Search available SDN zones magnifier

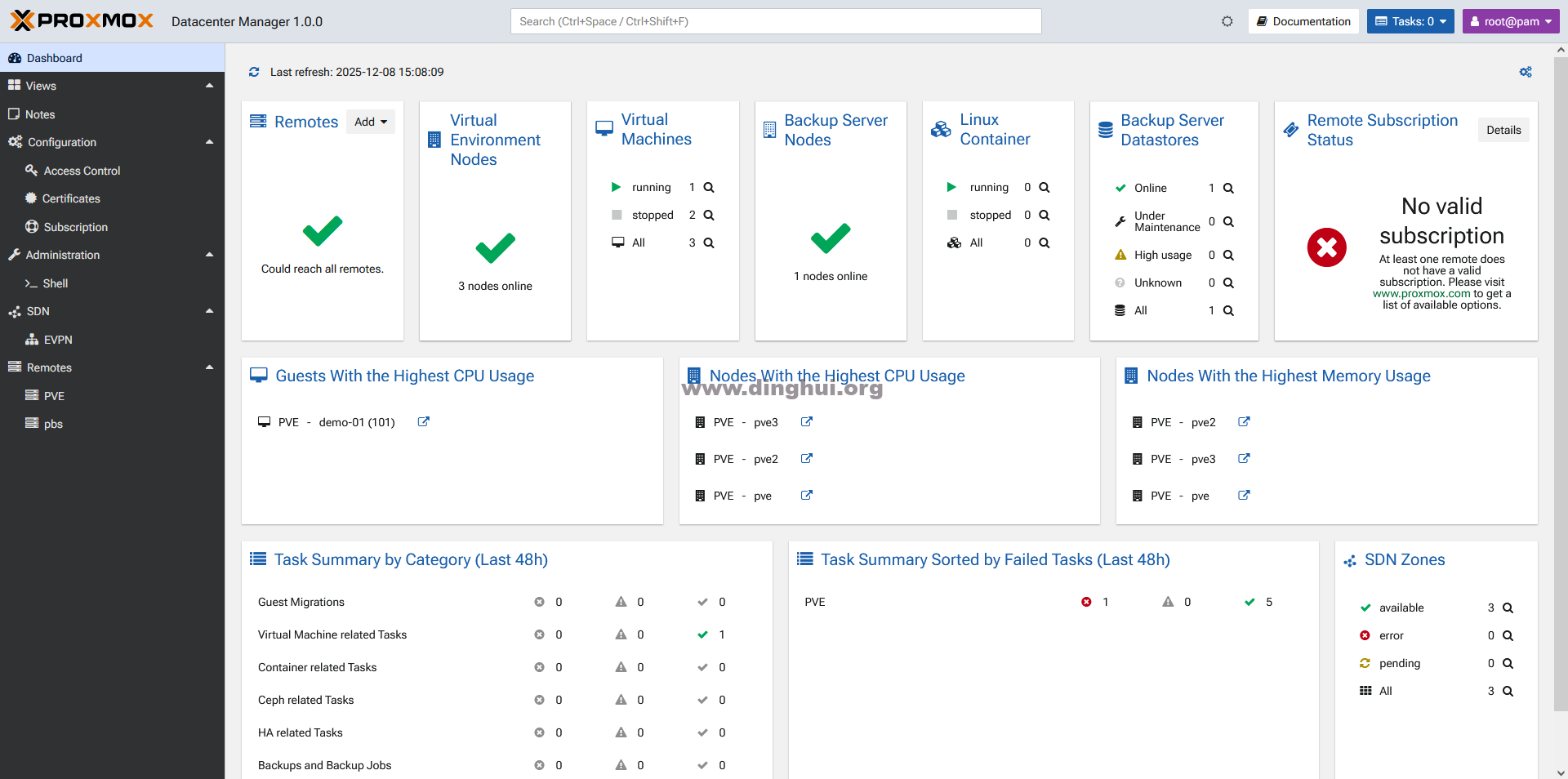(x=1508, y=608)
